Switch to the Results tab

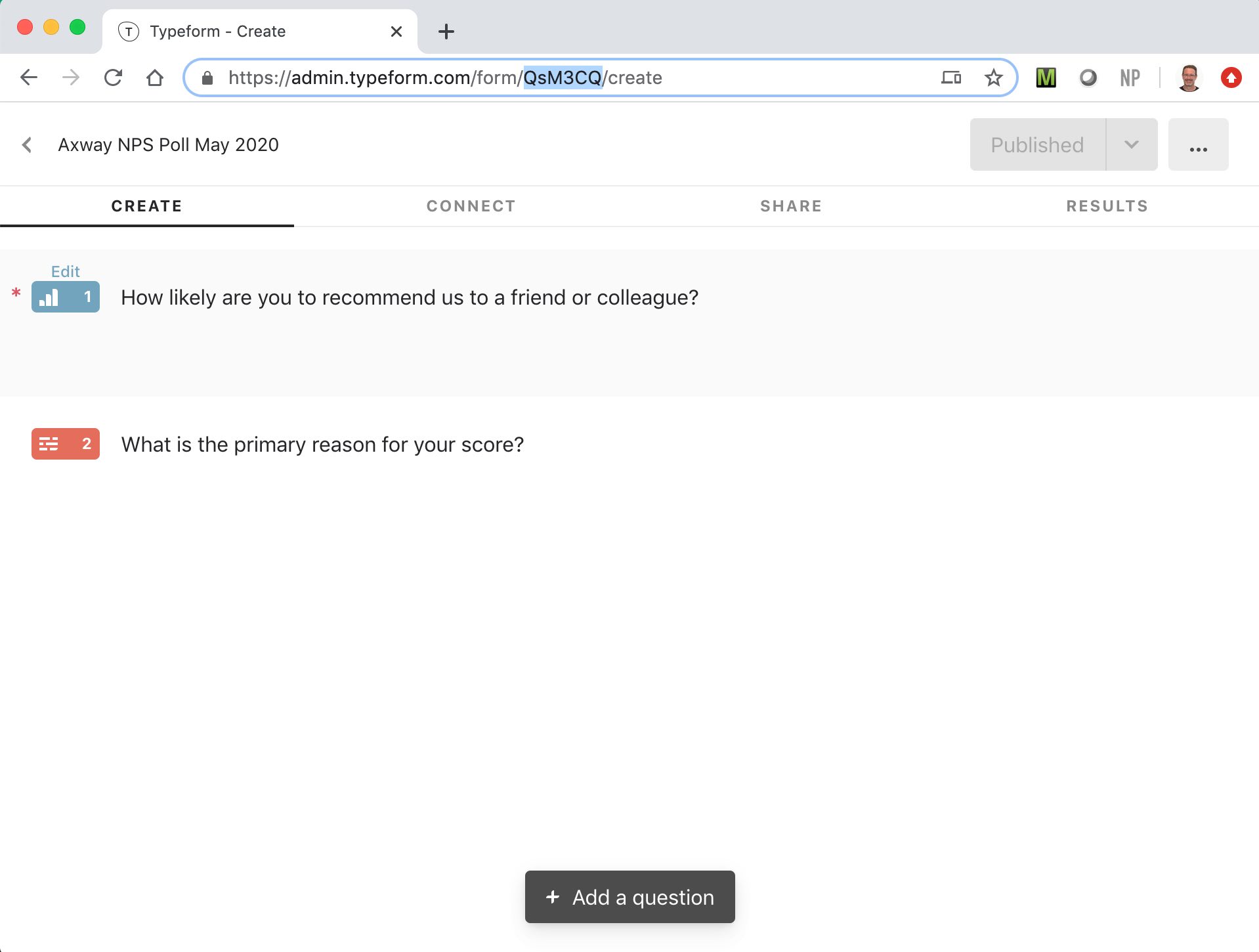pyautogui.click(x=1107, y=206)
